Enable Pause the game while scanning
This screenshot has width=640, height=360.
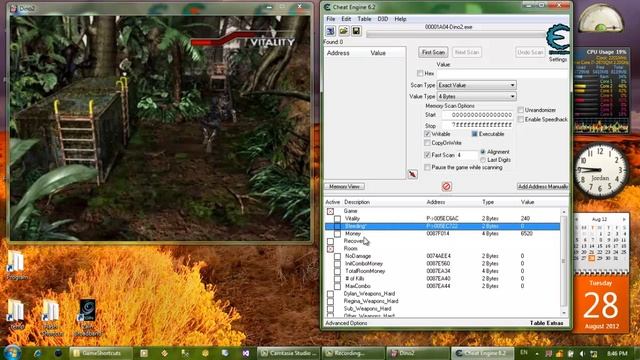tap(427, 167)
